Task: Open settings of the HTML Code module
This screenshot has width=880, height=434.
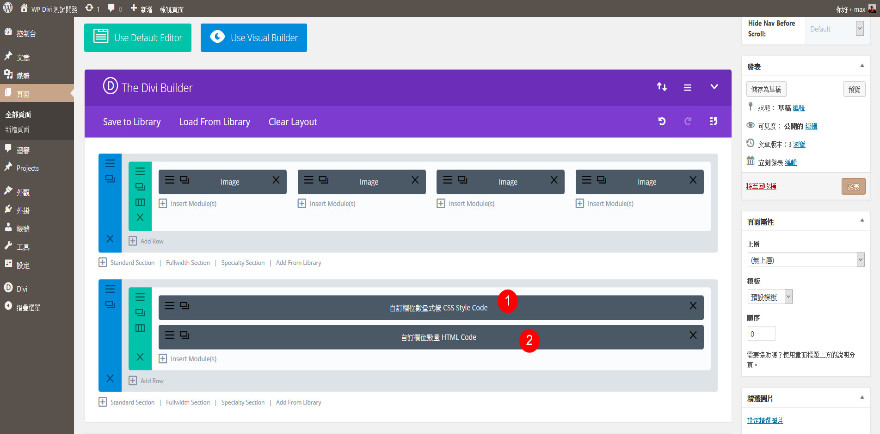Action: 169,335
